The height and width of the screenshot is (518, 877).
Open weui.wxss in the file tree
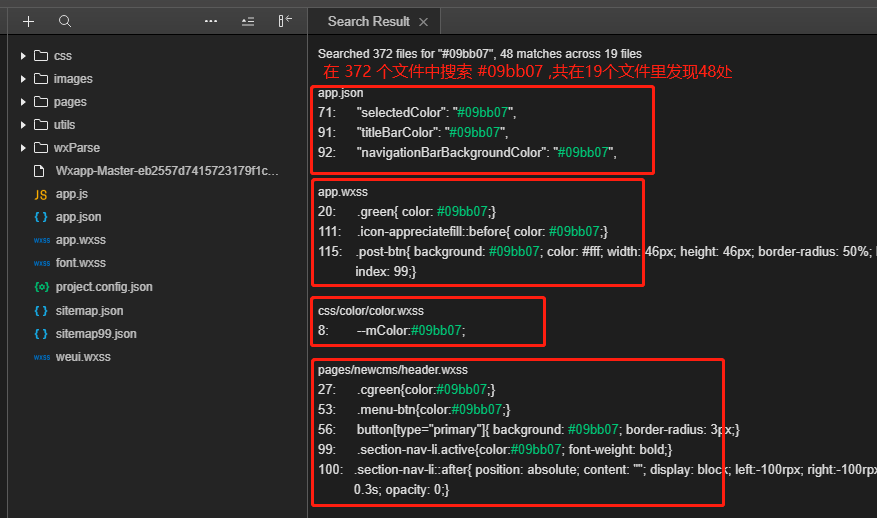point(82,357)
